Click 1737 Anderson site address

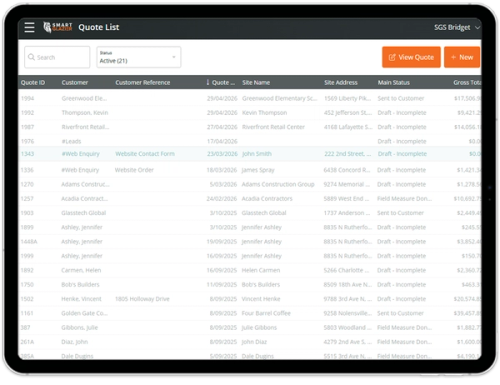click(x=347, y=213)
